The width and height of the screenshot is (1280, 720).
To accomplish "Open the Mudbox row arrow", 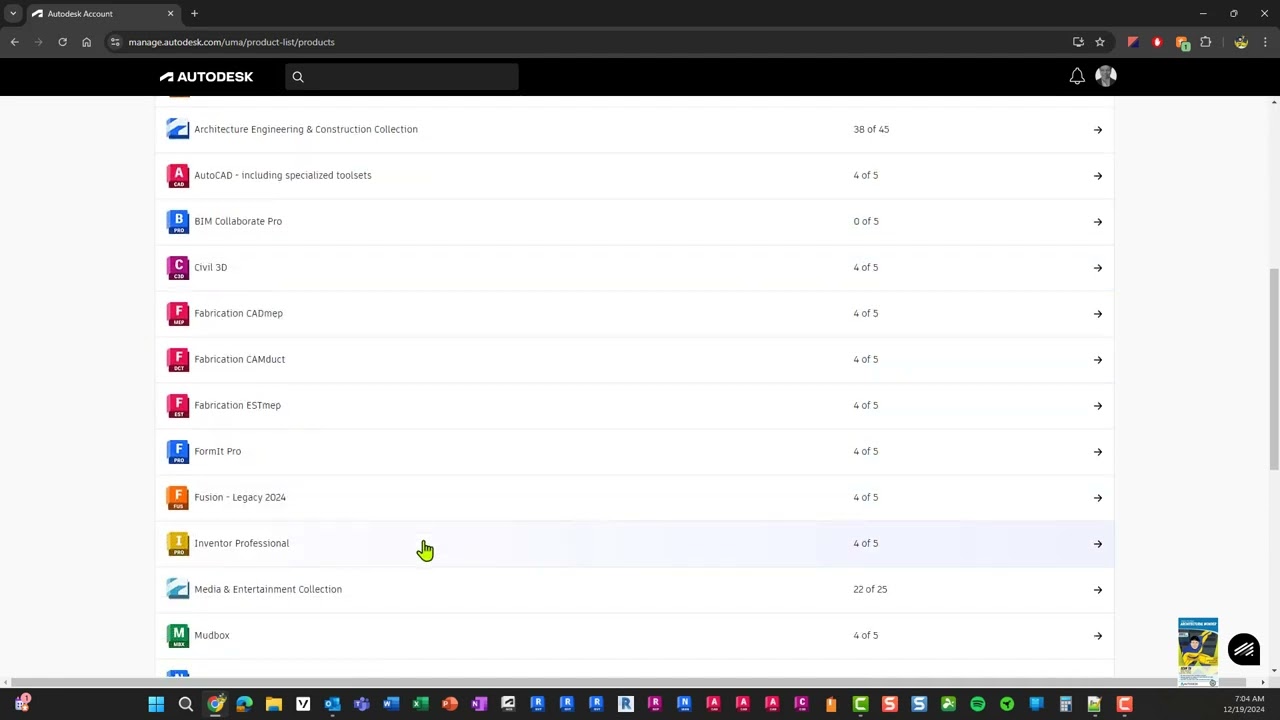I will point(1098,636).
